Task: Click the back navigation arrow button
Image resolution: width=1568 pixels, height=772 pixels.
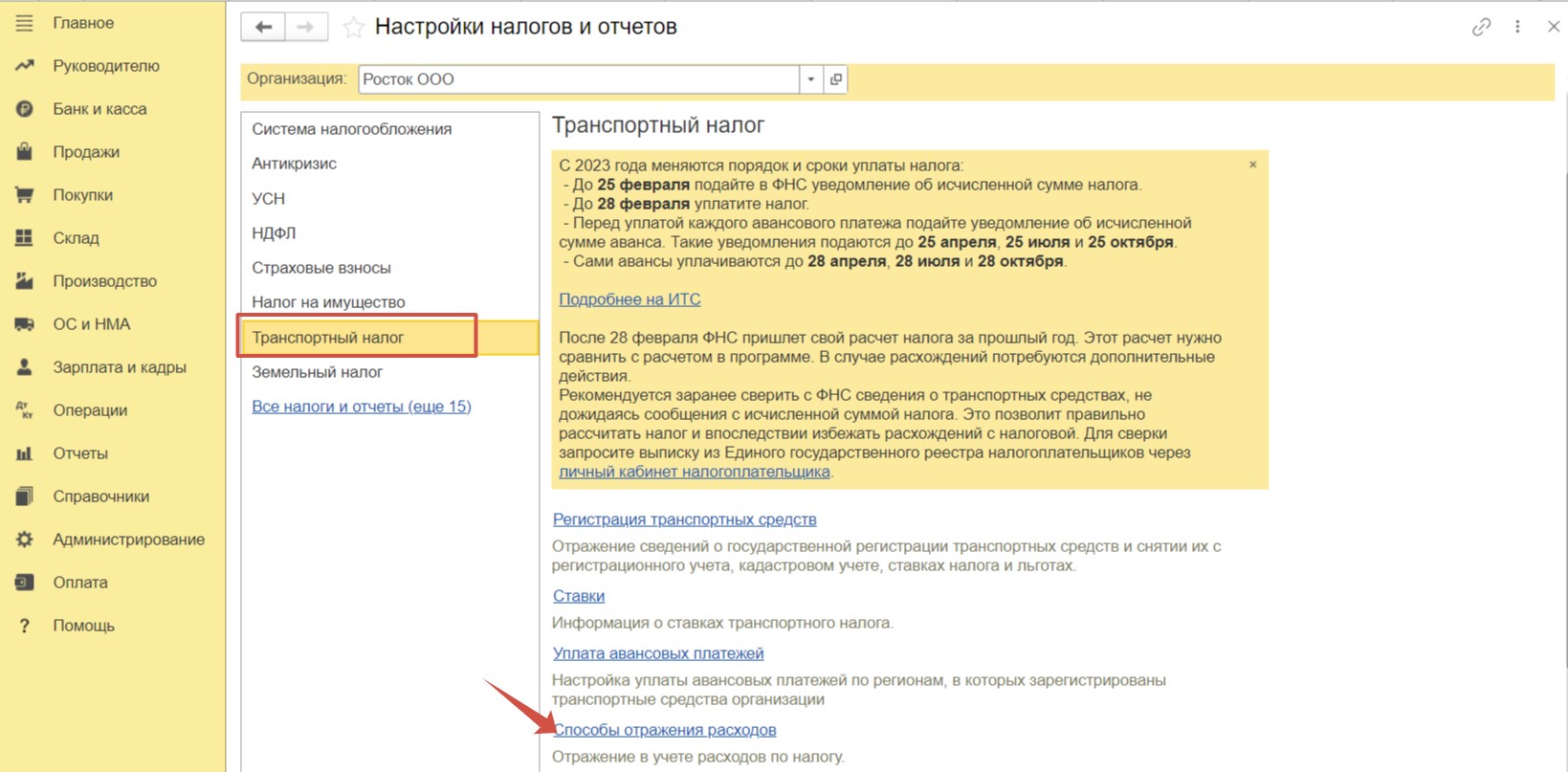Action: [263, 27]
